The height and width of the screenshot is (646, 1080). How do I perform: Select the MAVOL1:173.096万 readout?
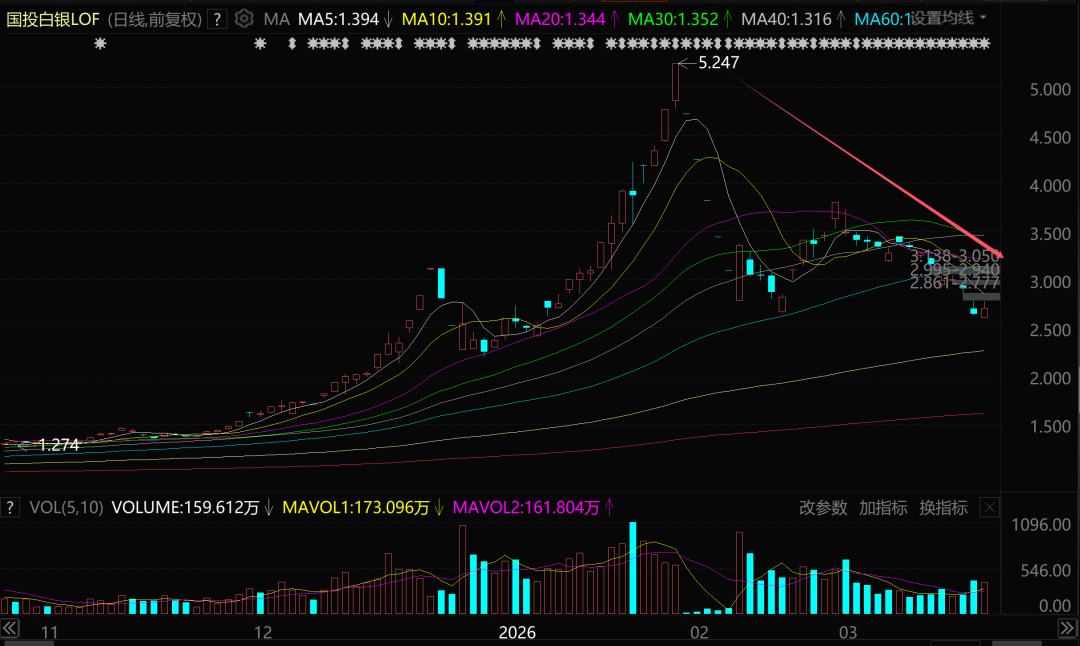(356, 508)
